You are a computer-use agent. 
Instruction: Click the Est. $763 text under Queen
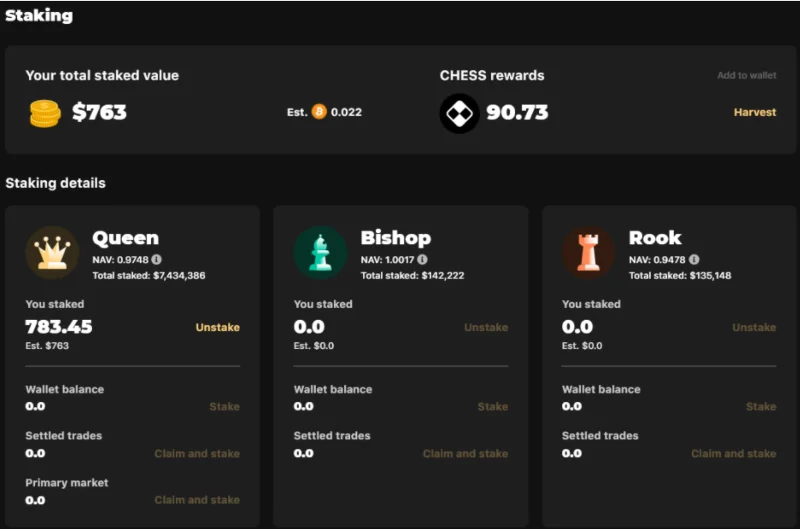pos(47,346)
